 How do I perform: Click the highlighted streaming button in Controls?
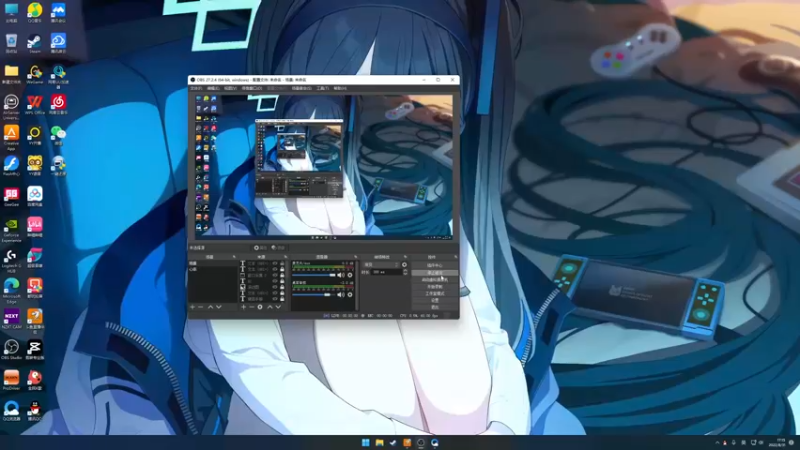435,273
